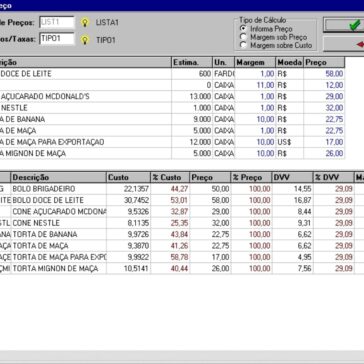Click the US$ currency cell

[290, 142]
